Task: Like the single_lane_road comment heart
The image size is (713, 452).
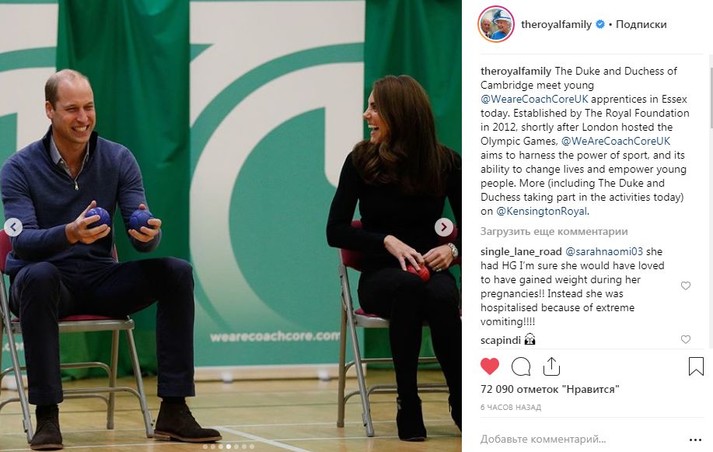Action: click(x=686, y=286)
